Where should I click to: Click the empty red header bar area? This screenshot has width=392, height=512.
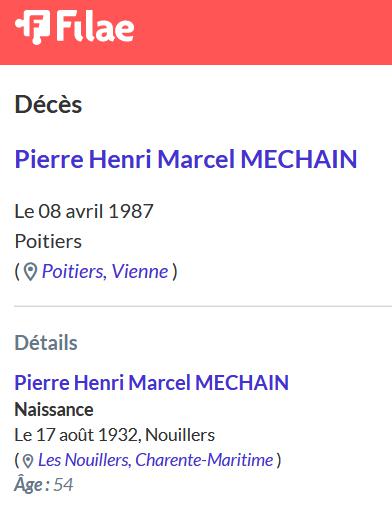pyautogui.click(x=263, y=32)
